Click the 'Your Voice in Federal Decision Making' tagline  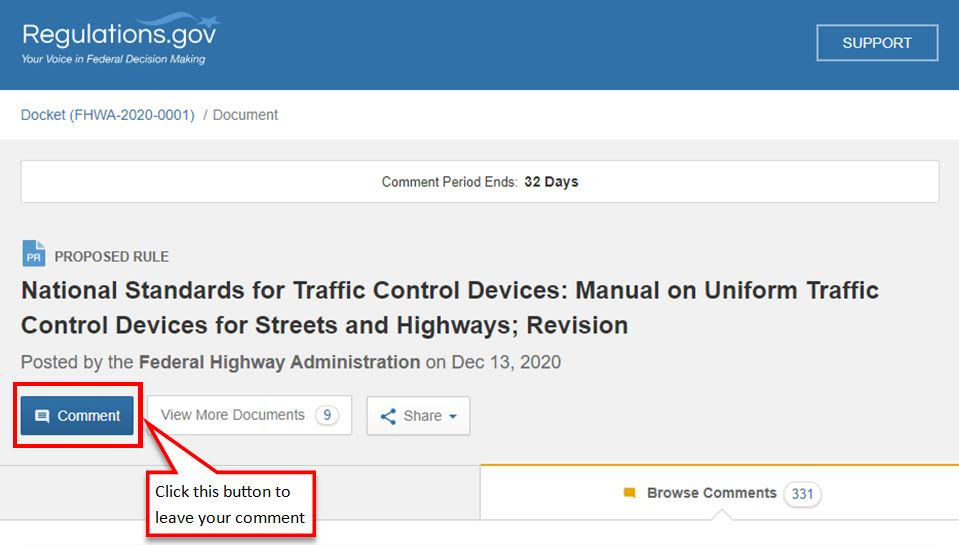pos(113,59)
